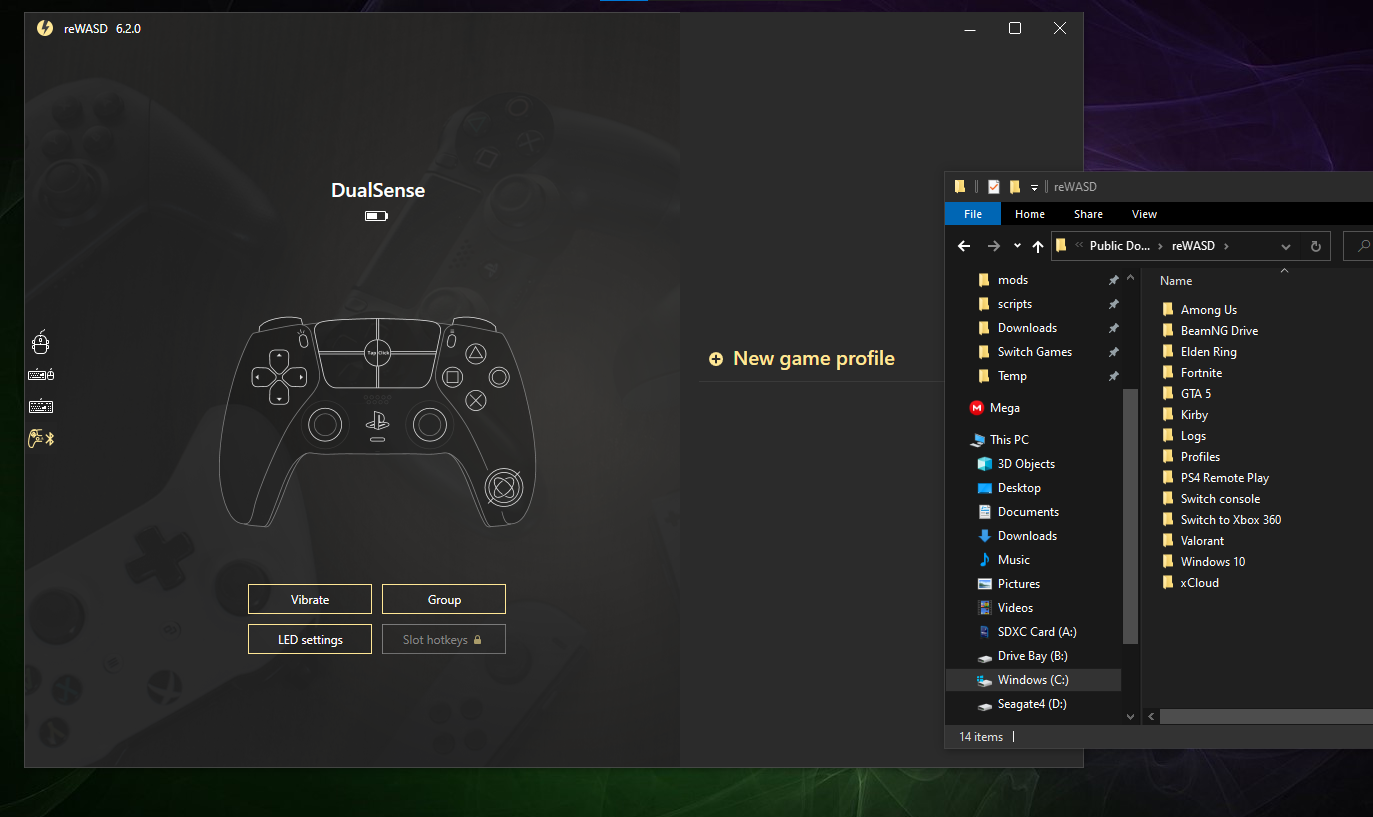
Task: Open LED settings
Action: coord(310,639)
